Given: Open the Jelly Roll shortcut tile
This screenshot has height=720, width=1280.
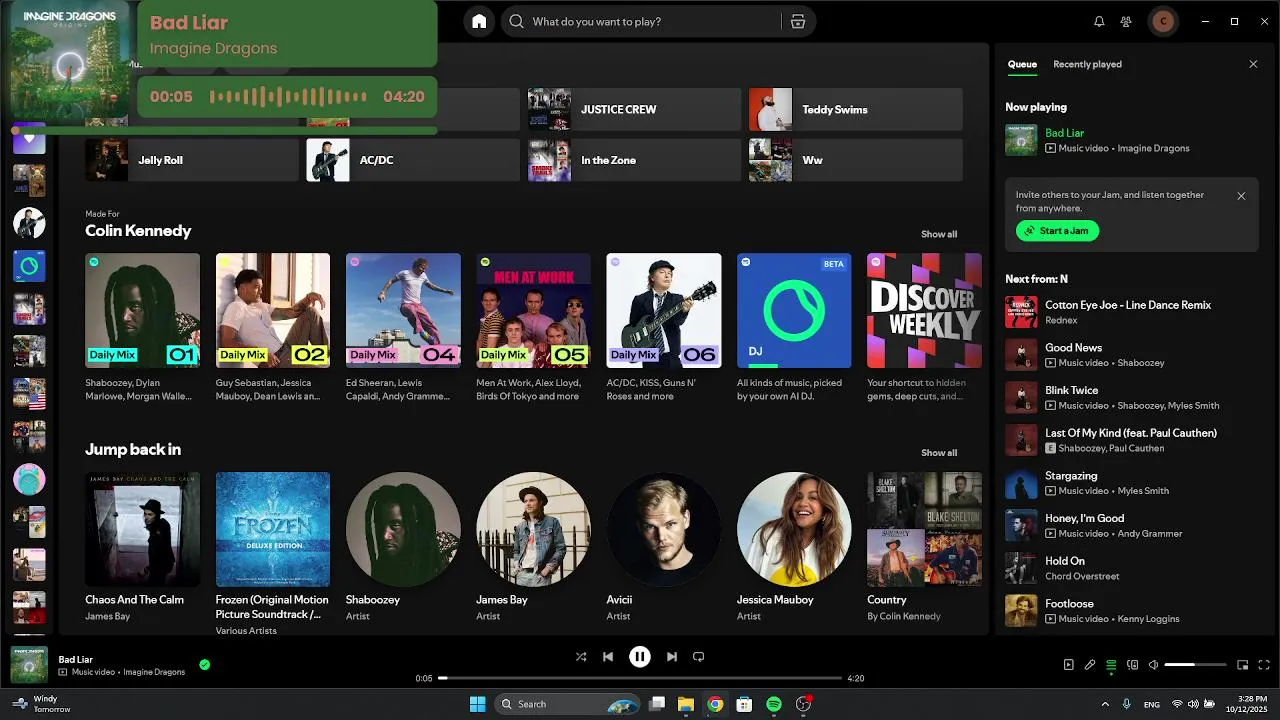Looking at the screenshot, I should coord(192,160).
